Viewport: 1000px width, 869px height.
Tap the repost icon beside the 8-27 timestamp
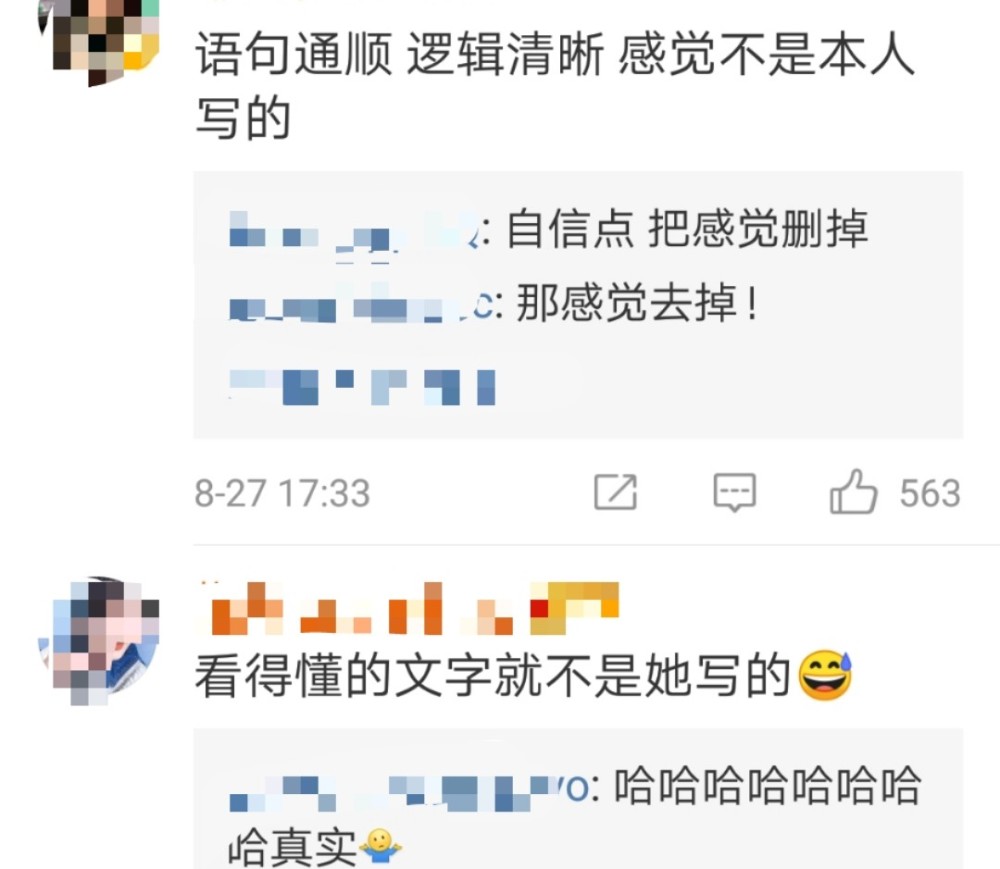point(615,492)
